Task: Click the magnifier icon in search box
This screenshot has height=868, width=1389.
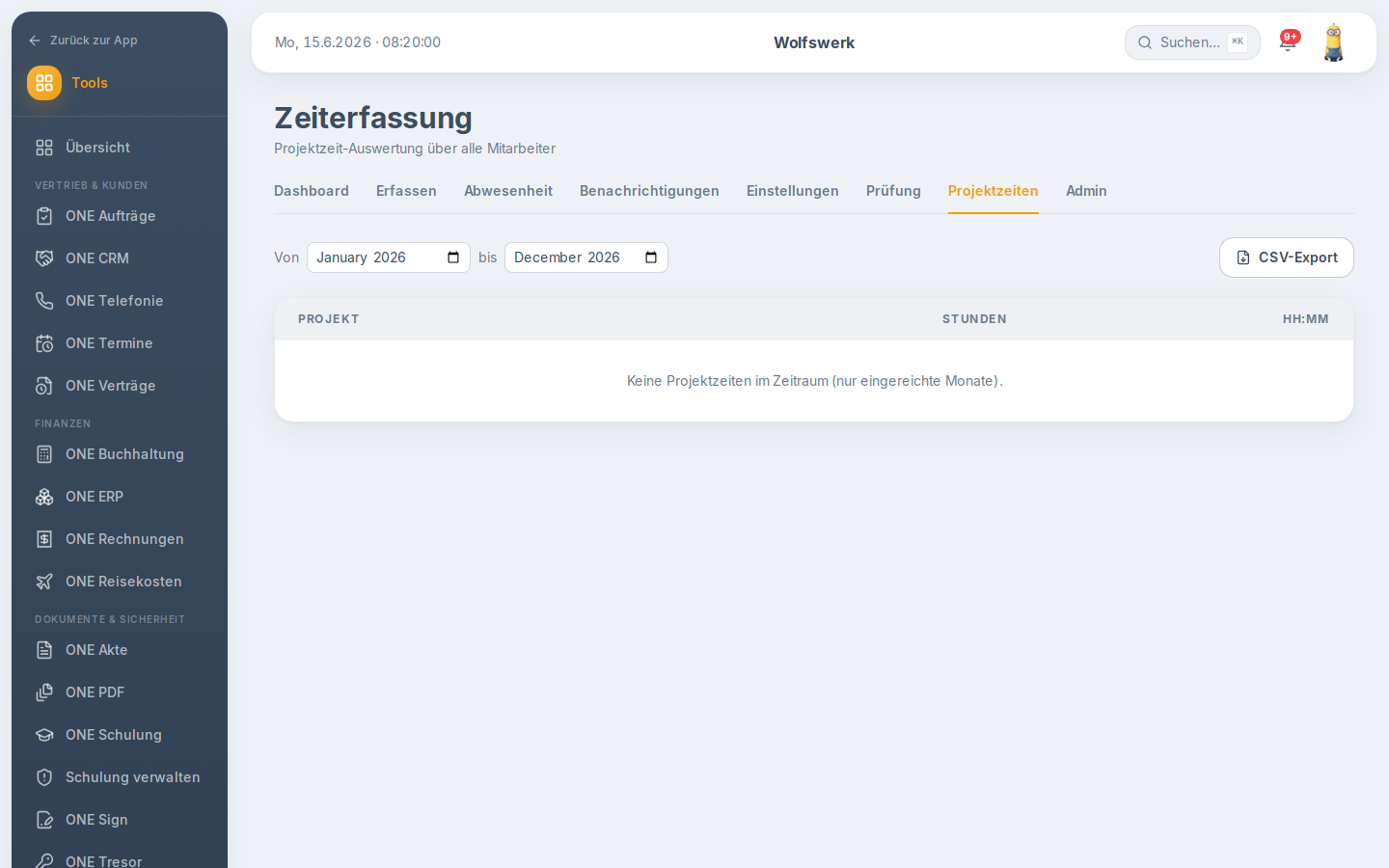Action: pos(1145,42)
